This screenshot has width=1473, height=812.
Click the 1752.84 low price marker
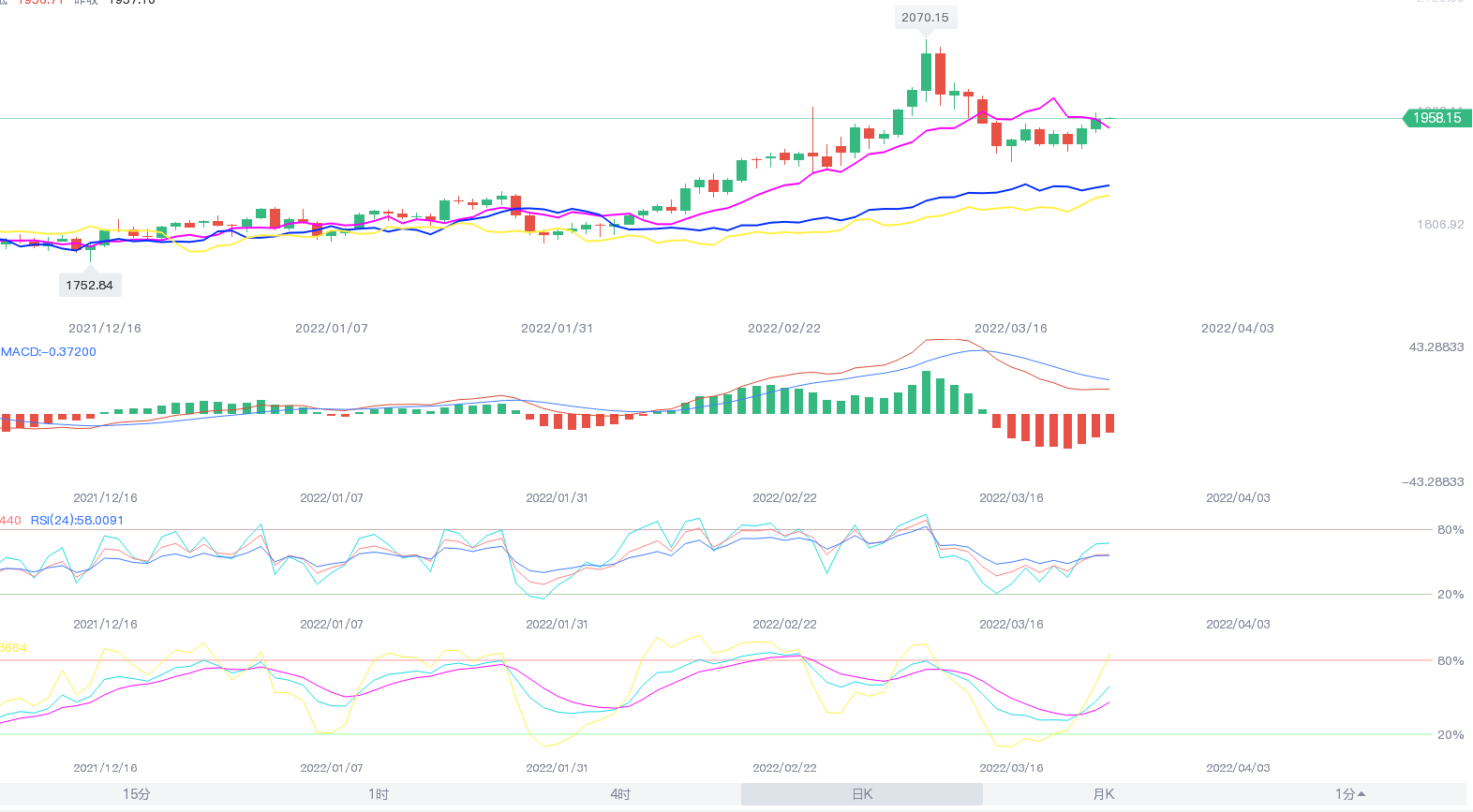89,286
